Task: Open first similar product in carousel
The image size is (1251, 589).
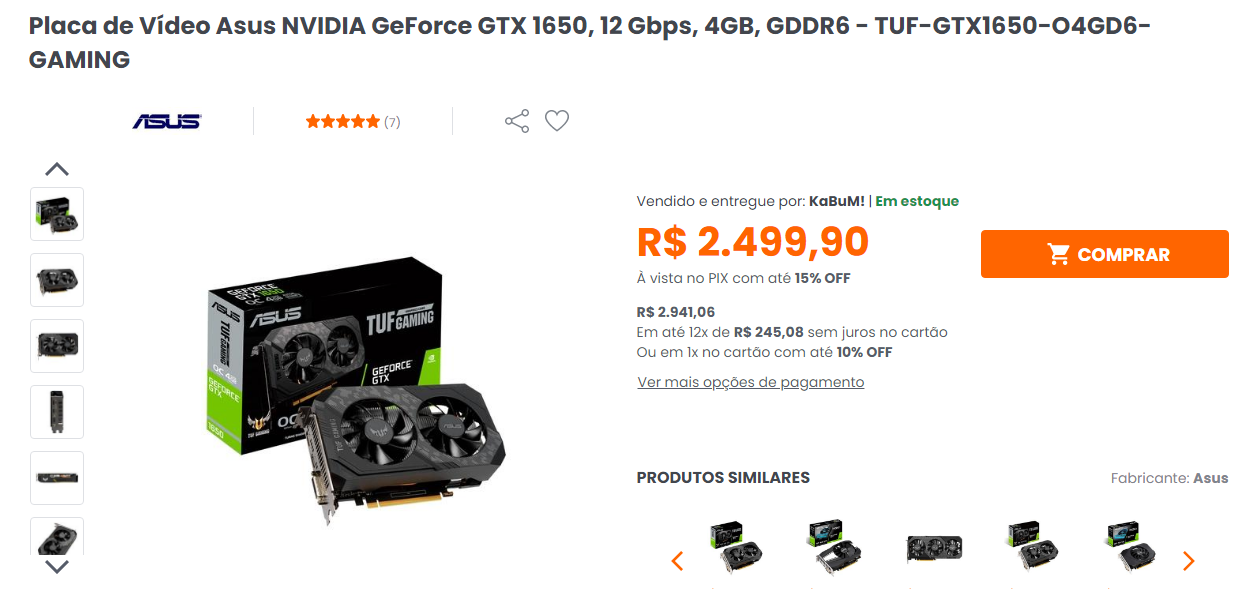Action: pyautogui.click(x=735, y=548)
